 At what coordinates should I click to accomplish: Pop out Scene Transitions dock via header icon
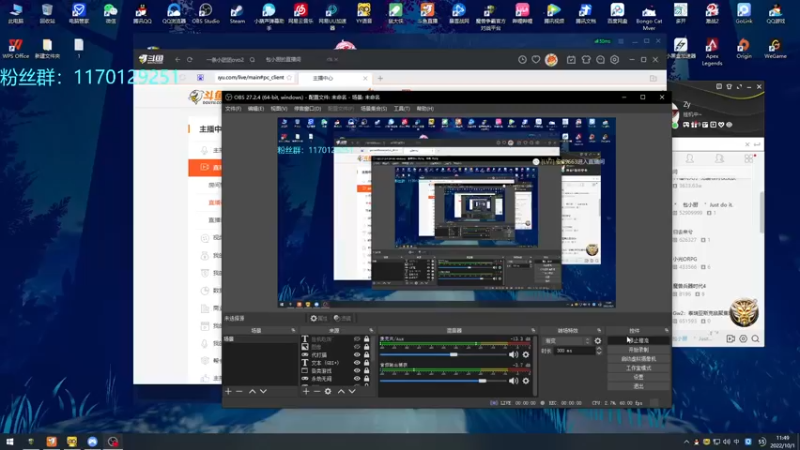599,331
